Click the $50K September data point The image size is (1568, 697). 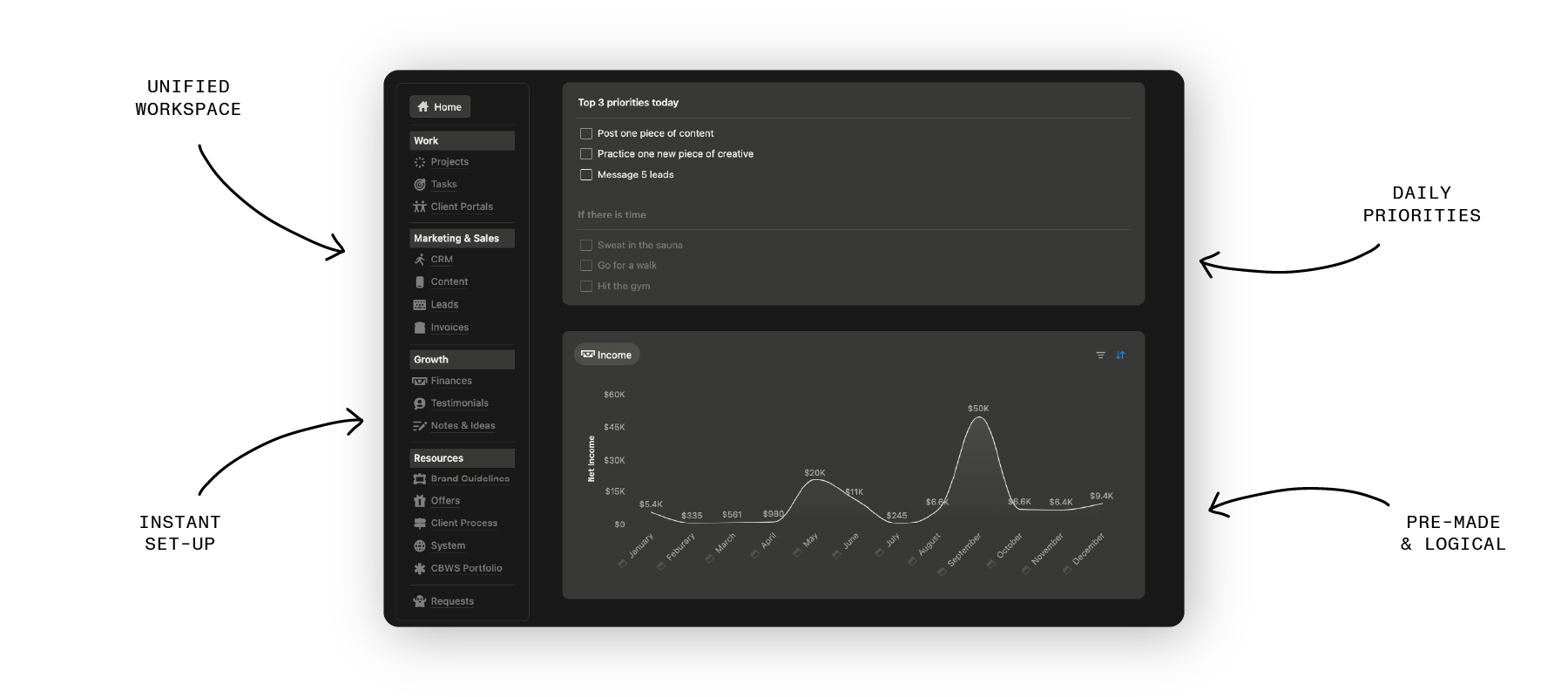coord(979,418)
